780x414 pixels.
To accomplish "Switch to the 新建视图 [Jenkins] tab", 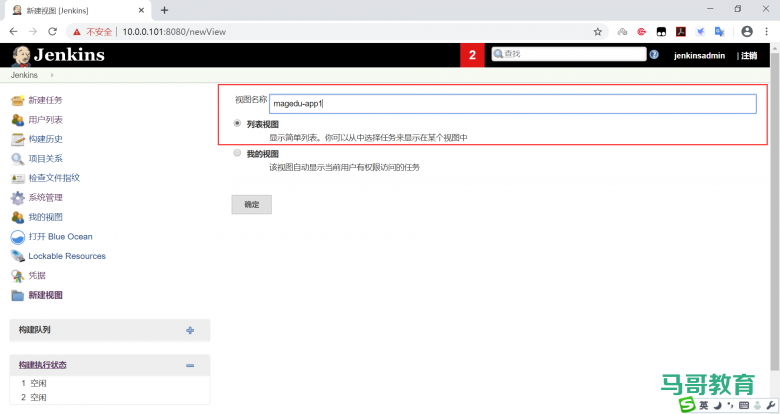I will [77, 10].
